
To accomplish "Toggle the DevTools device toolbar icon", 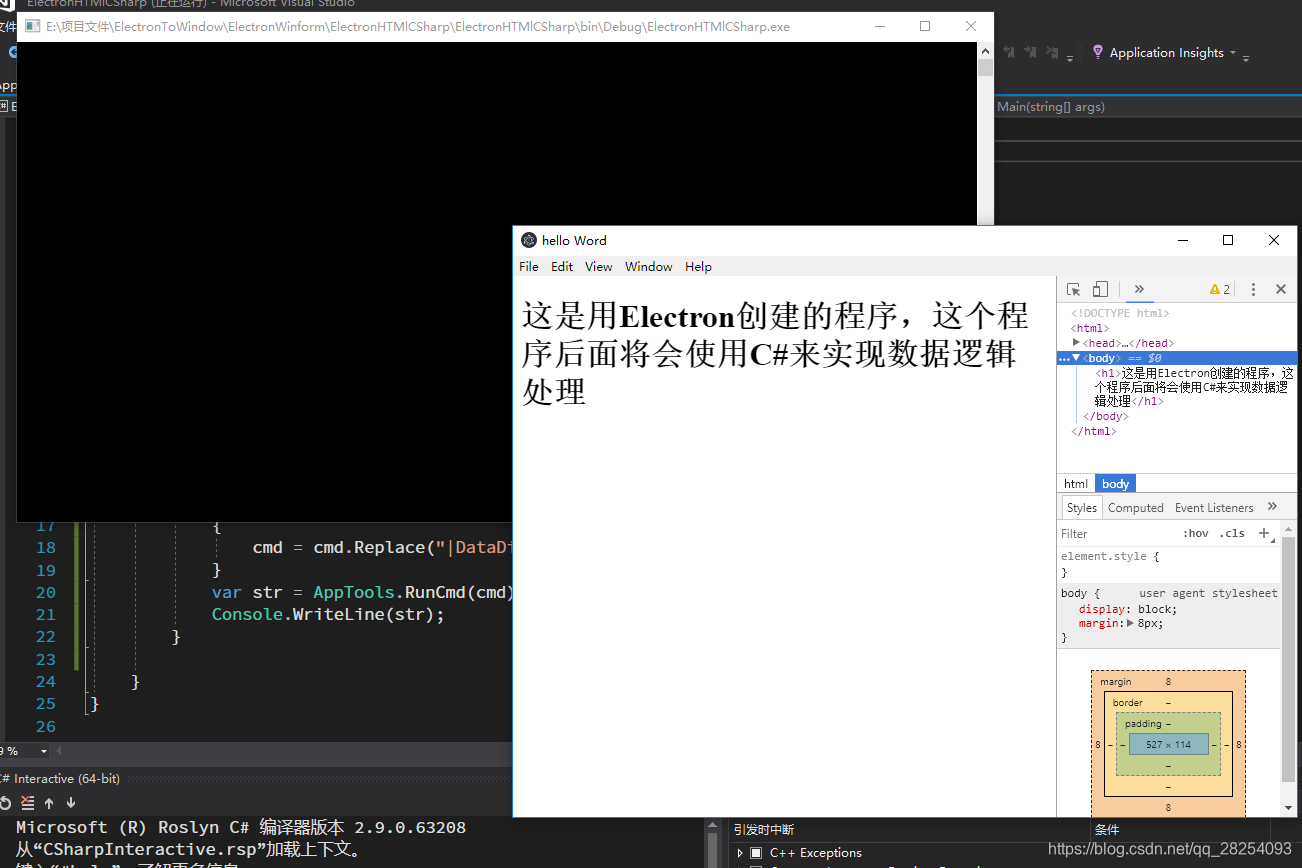I will coord(1100,290).
